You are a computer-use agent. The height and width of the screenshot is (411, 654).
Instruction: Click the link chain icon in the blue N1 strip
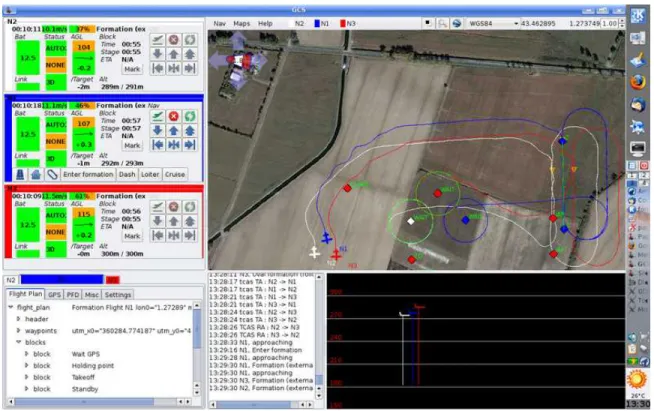(52, 174)
